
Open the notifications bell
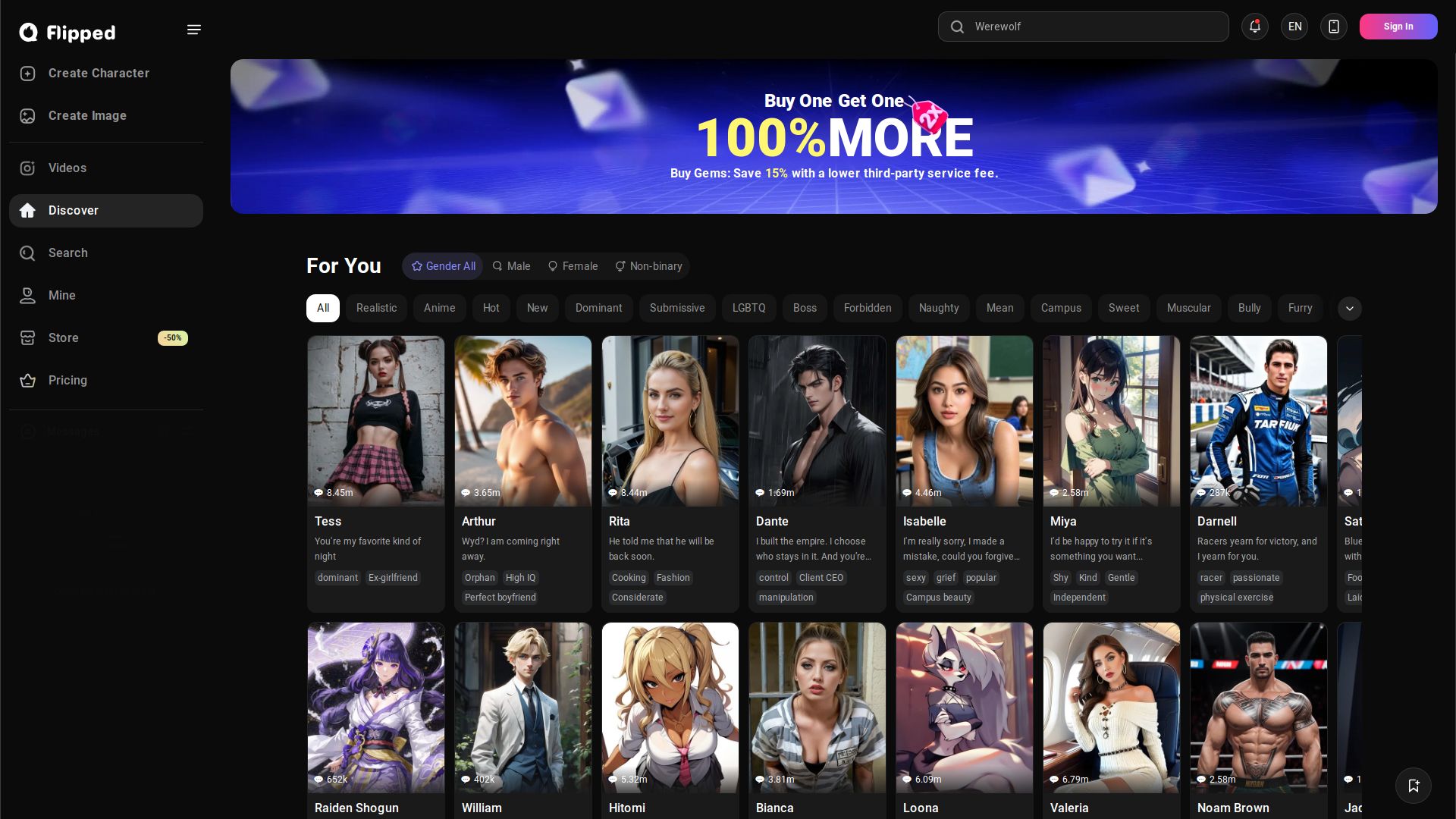(1254, 27)
